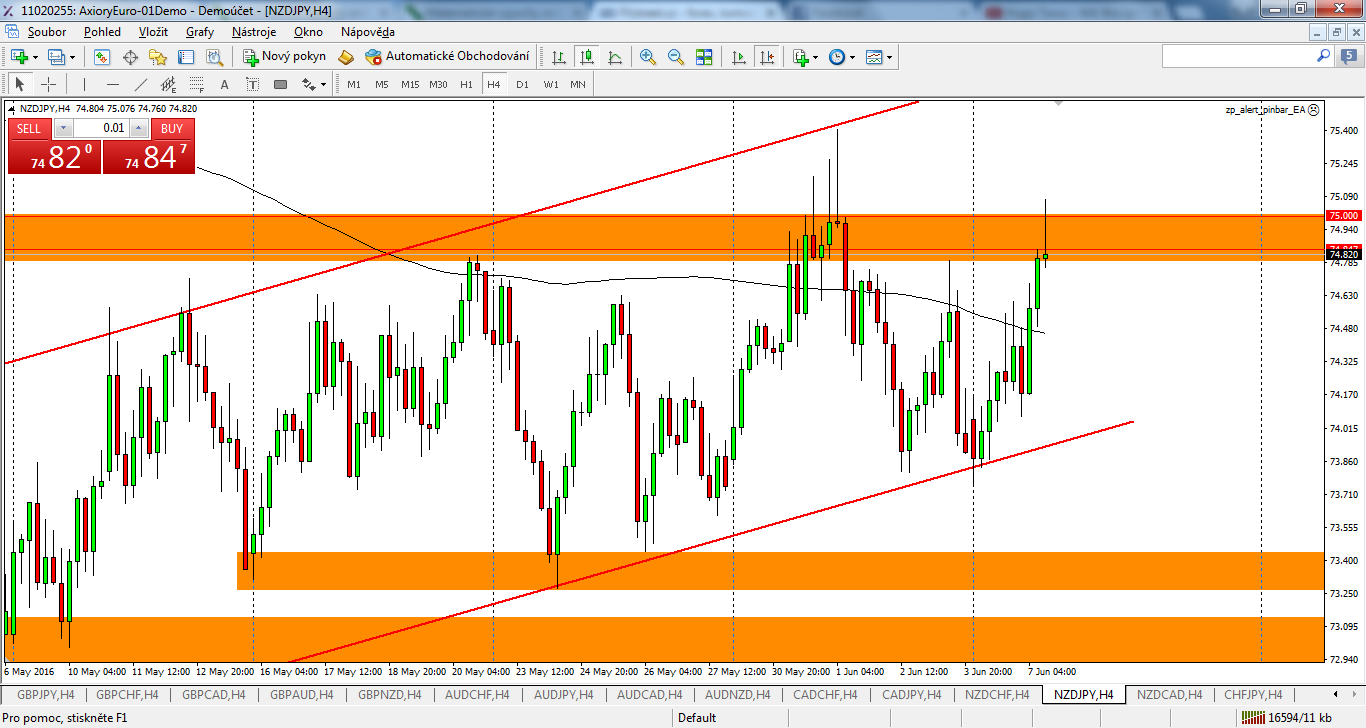Zoom in on the chart
Screen dimensions: 1366x728
[x=648, y=57]
